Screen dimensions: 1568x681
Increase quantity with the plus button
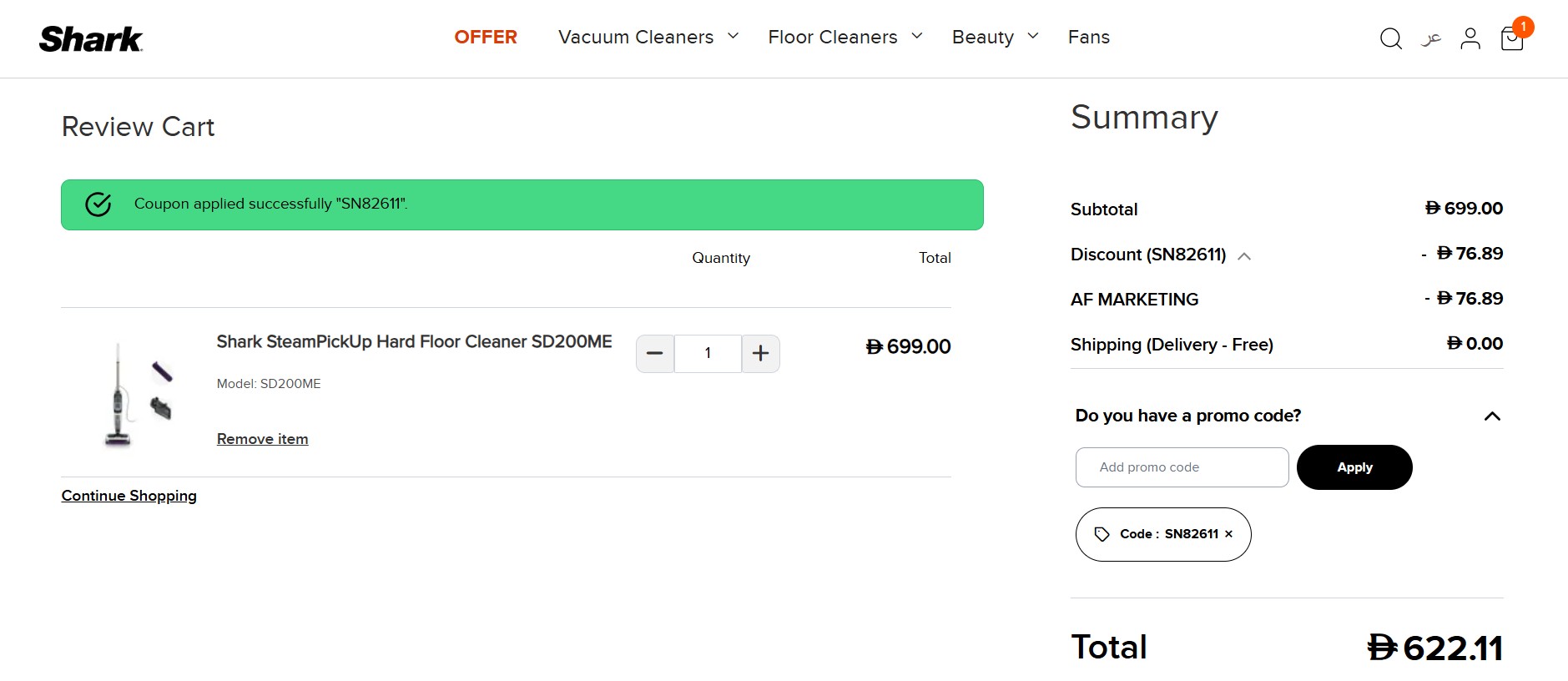pyautogui.click(x=760, y=353)
